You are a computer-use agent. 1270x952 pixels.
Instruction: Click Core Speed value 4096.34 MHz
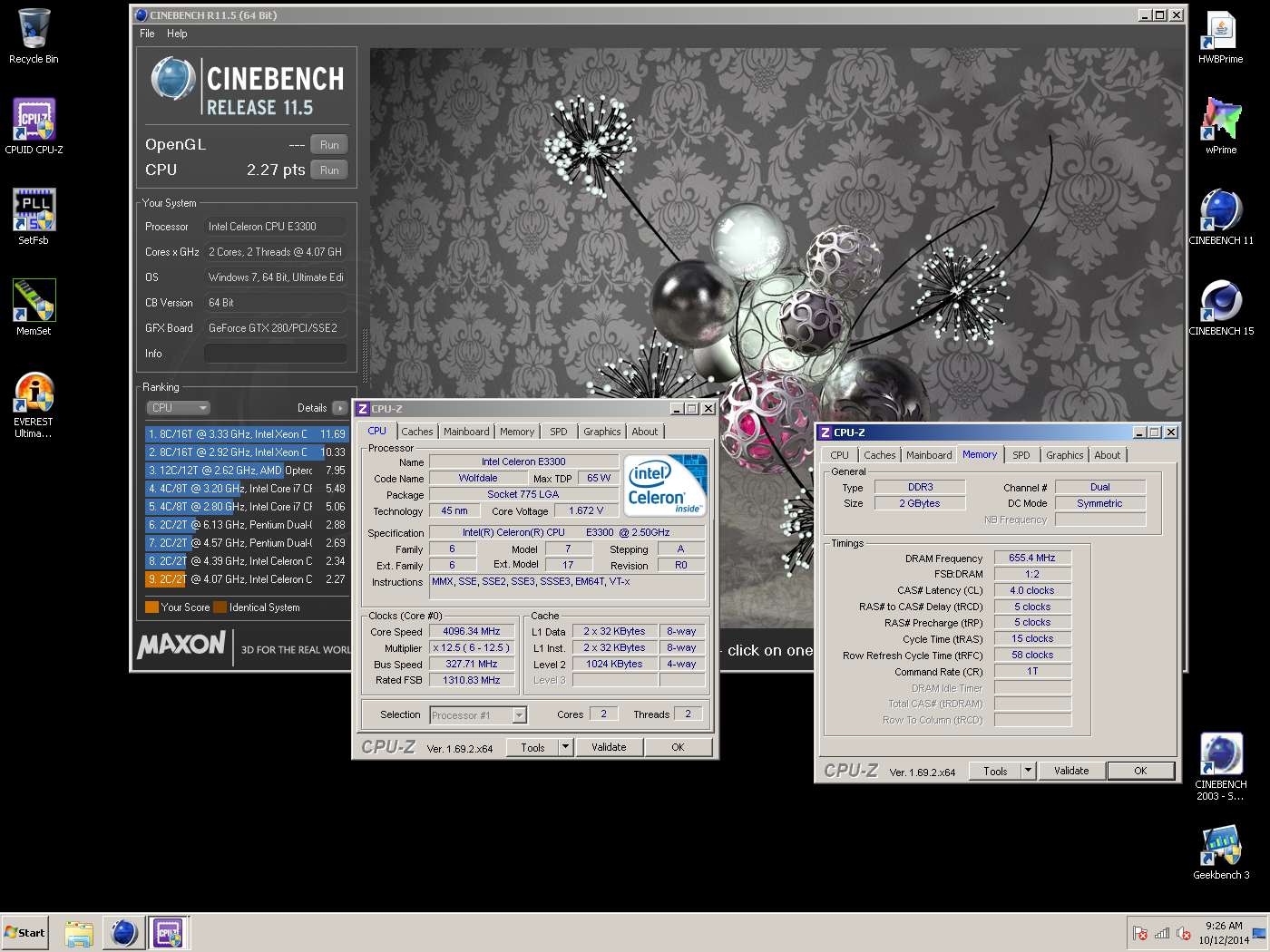pyautogui.click(x=472, y=631)
